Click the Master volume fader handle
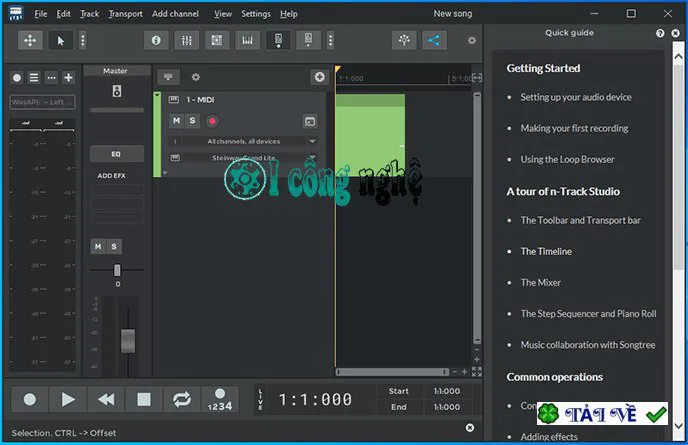The width and height of the screenshot is (688, 445). pyautogui.click(x=128, y=341)
